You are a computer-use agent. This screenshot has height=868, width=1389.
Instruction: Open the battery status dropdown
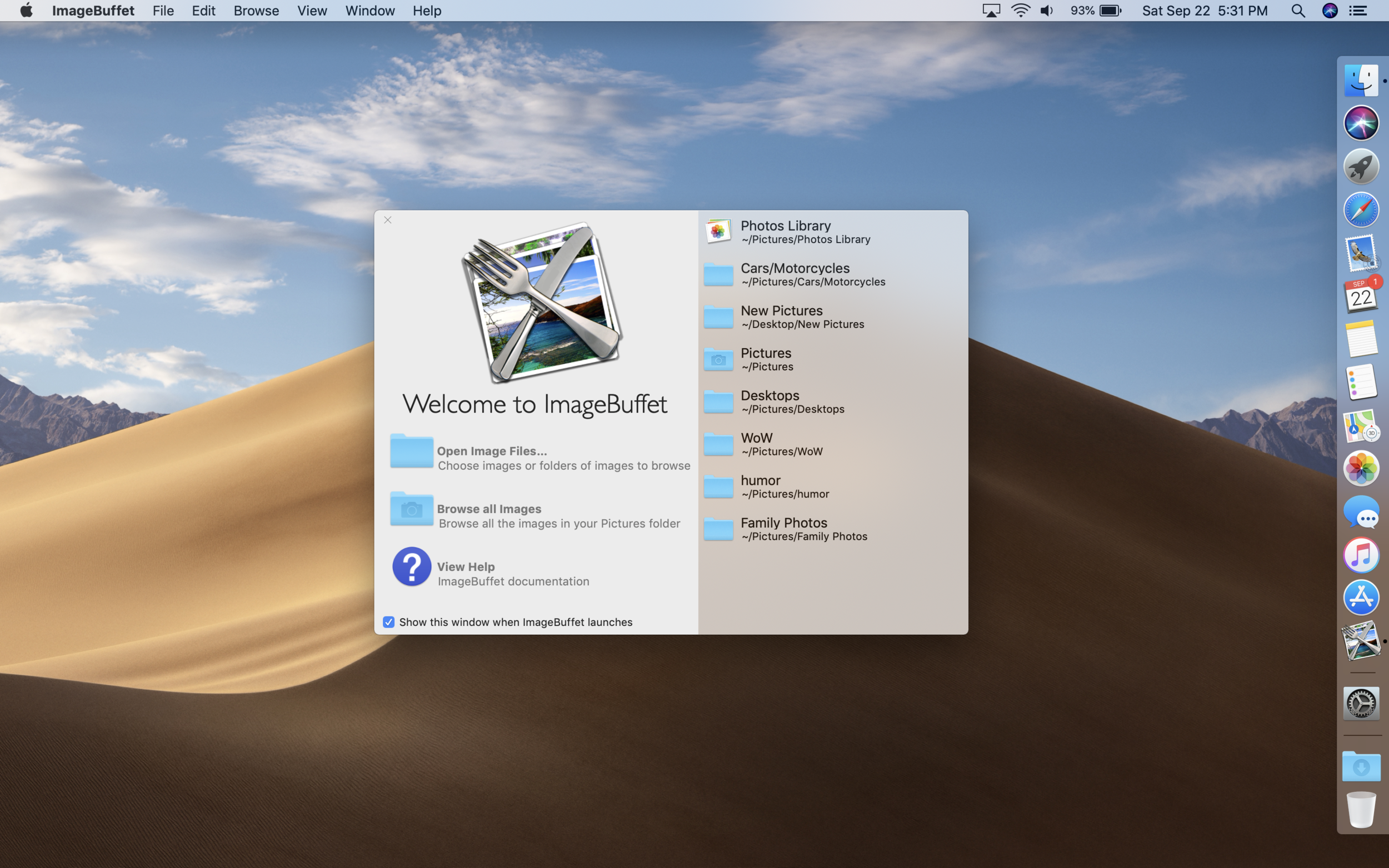(x=1110, y=11)
